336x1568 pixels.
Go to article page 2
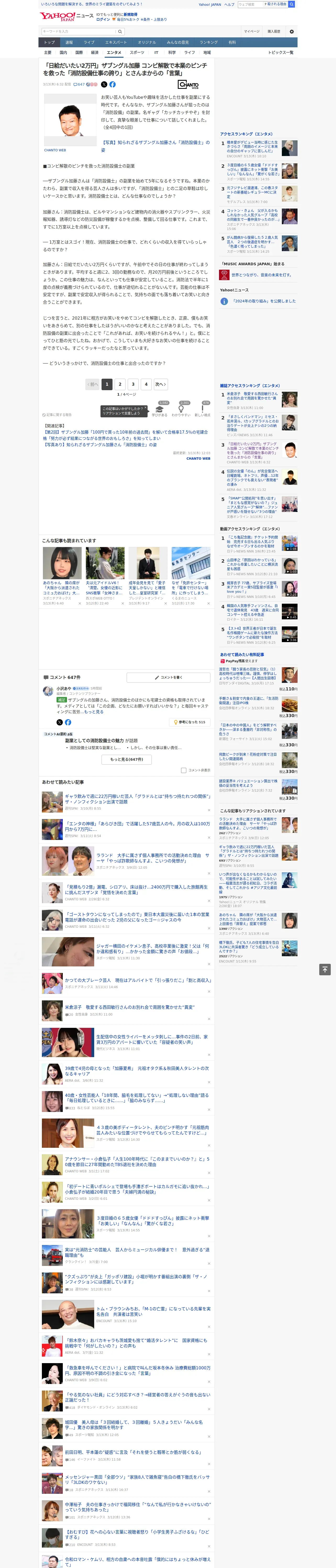(x=120, y=384)
